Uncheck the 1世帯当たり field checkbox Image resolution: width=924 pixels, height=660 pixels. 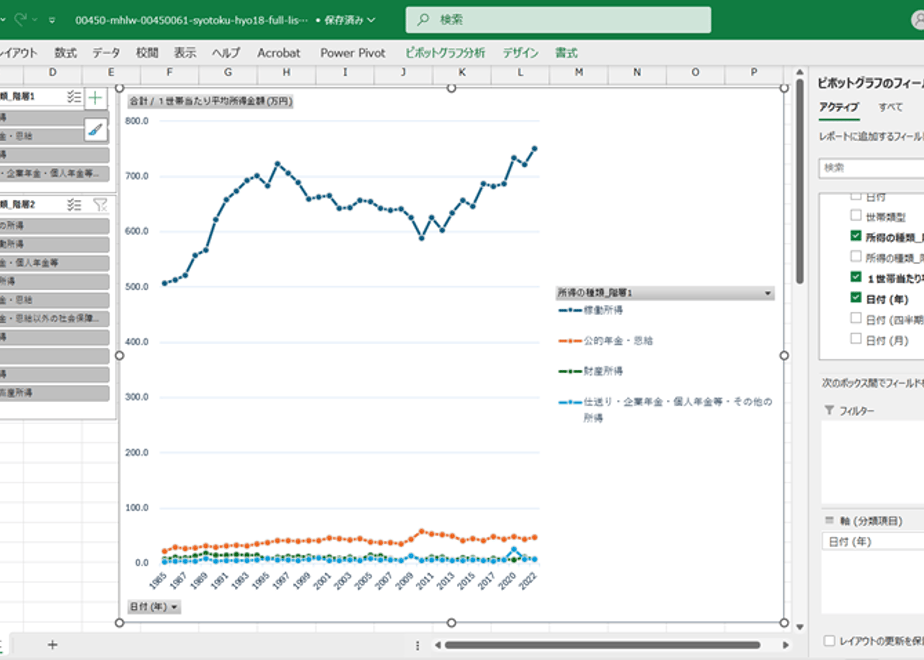coord(856,277)
